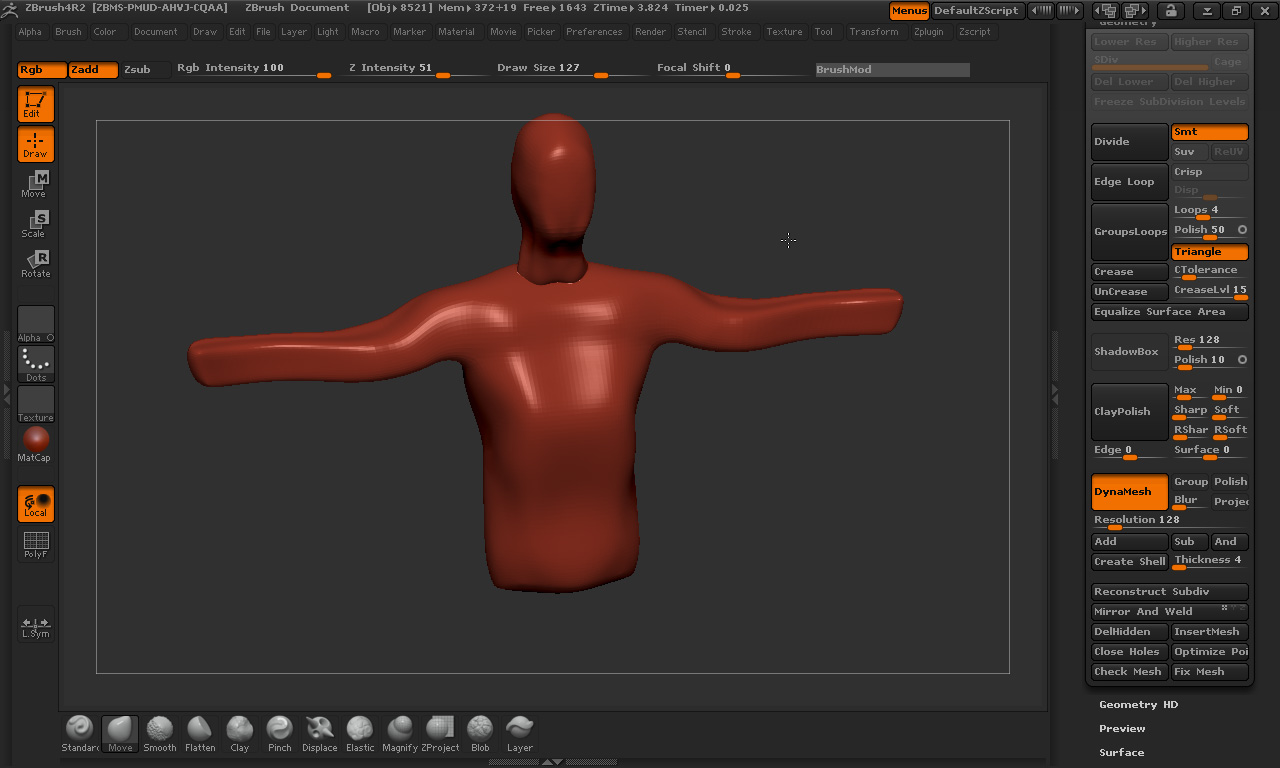Toggle the DynaMesh button
Image resolution: width=1280 pixels, height=768 pixels.
pos(1129,492)
